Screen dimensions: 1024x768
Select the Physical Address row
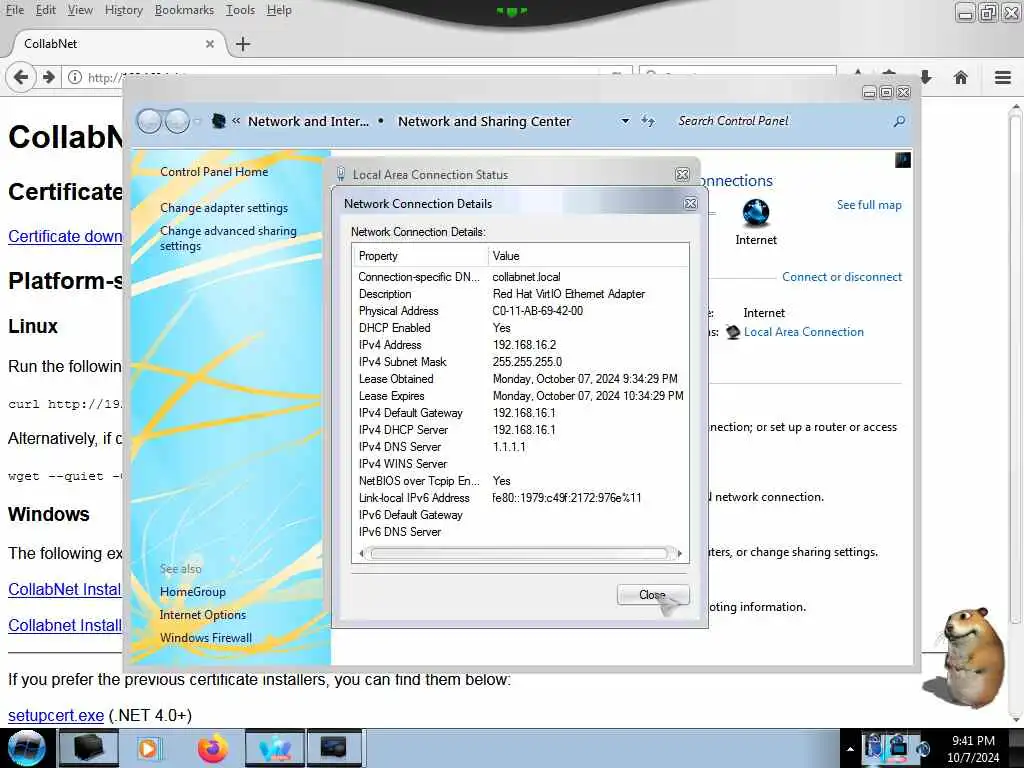[x=520, y=311]
